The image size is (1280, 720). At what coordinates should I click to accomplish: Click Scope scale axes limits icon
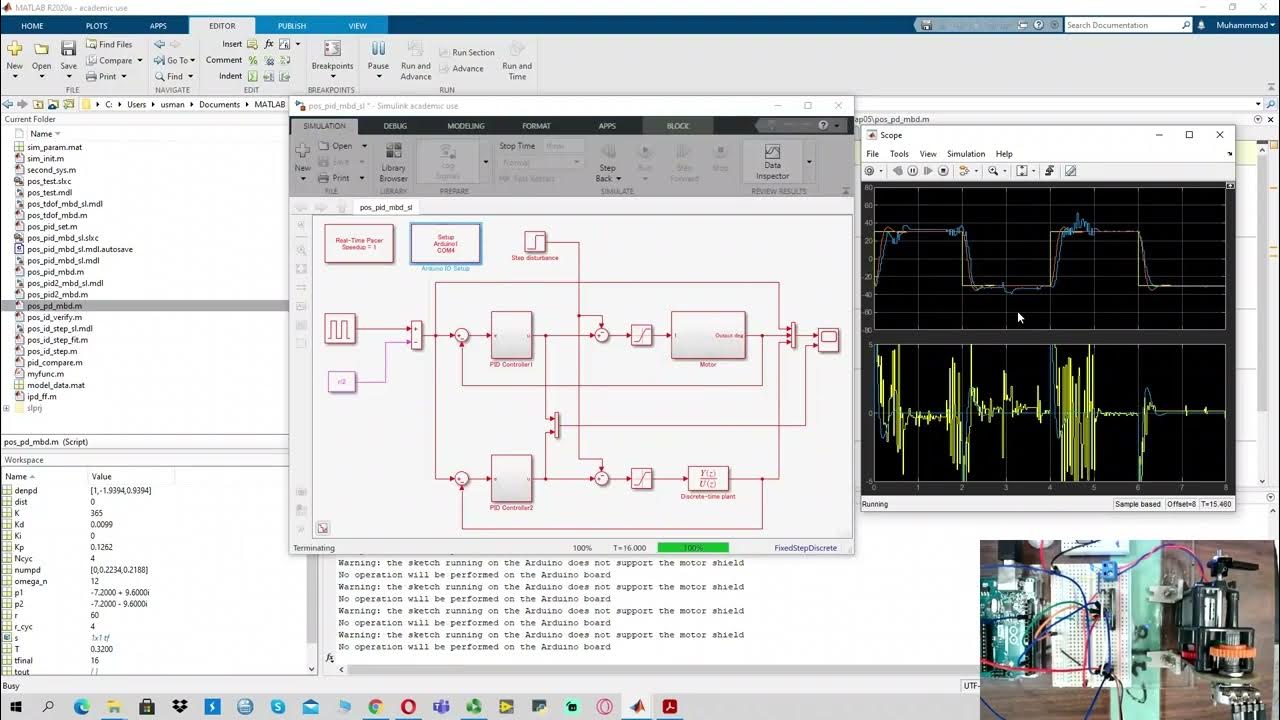(1022, 171)
